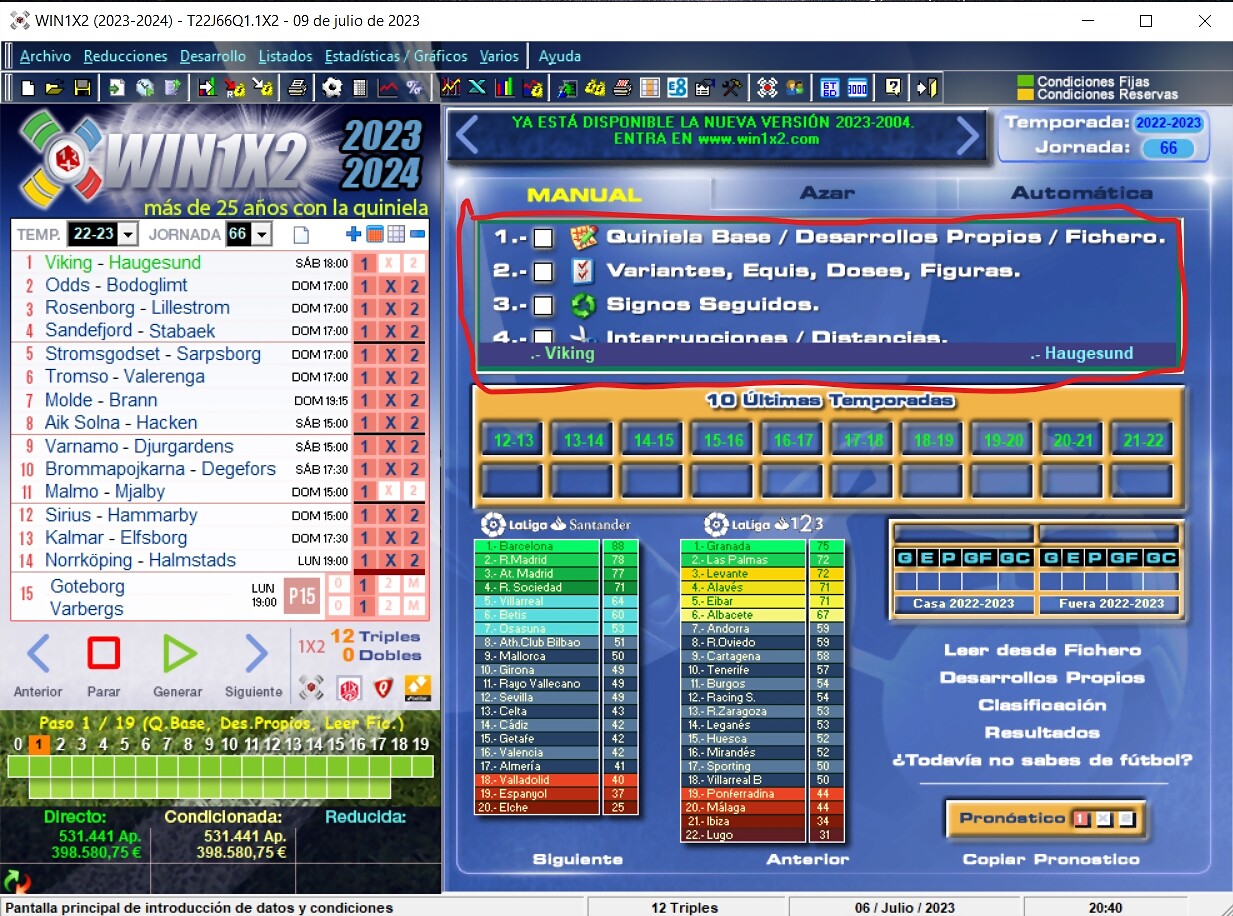Click Desarrollos Propios link
1233x916 pixels.
[1042, 678]
